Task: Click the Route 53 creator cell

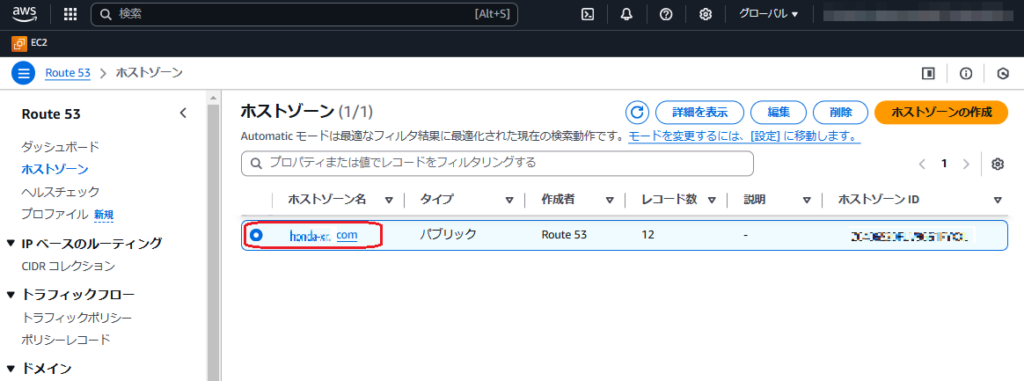Action: tap(564, 234)
